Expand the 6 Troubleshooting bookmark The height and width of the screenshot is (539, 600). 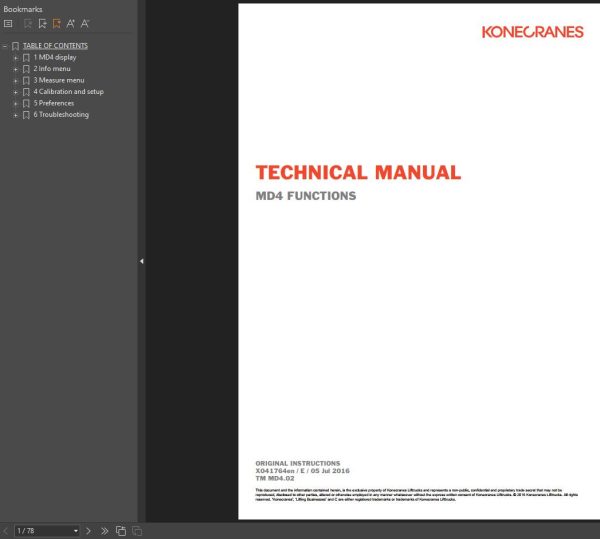16,115
